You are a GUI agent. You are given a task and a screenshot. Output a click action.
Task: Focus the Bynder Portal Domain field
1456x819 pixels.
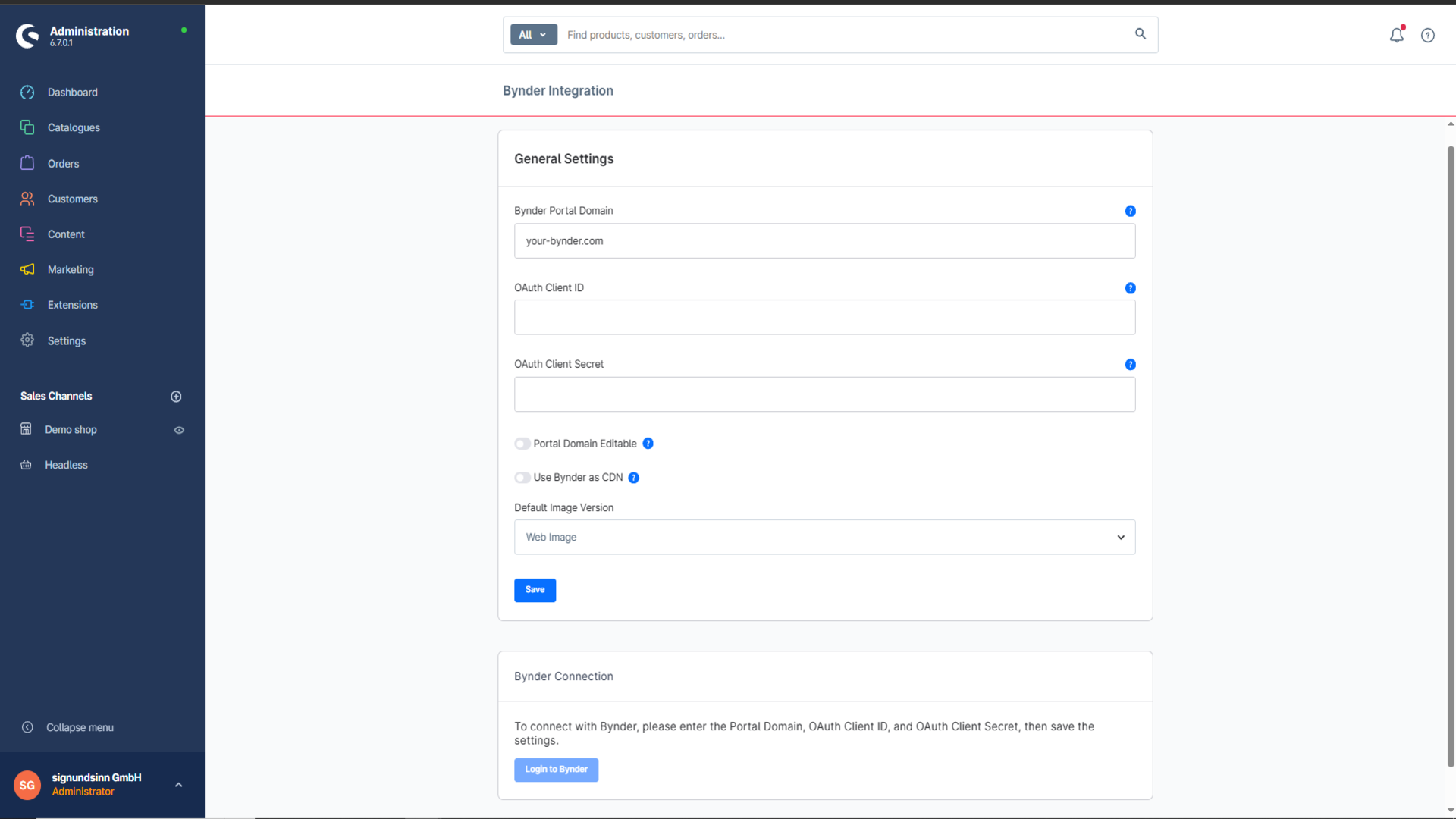(824, 241)
